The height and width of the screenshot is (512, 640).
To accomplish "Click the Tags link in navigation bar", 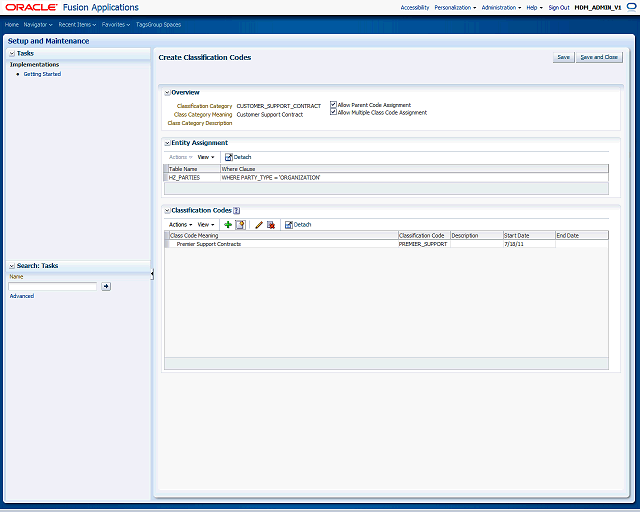I will 142,24.
